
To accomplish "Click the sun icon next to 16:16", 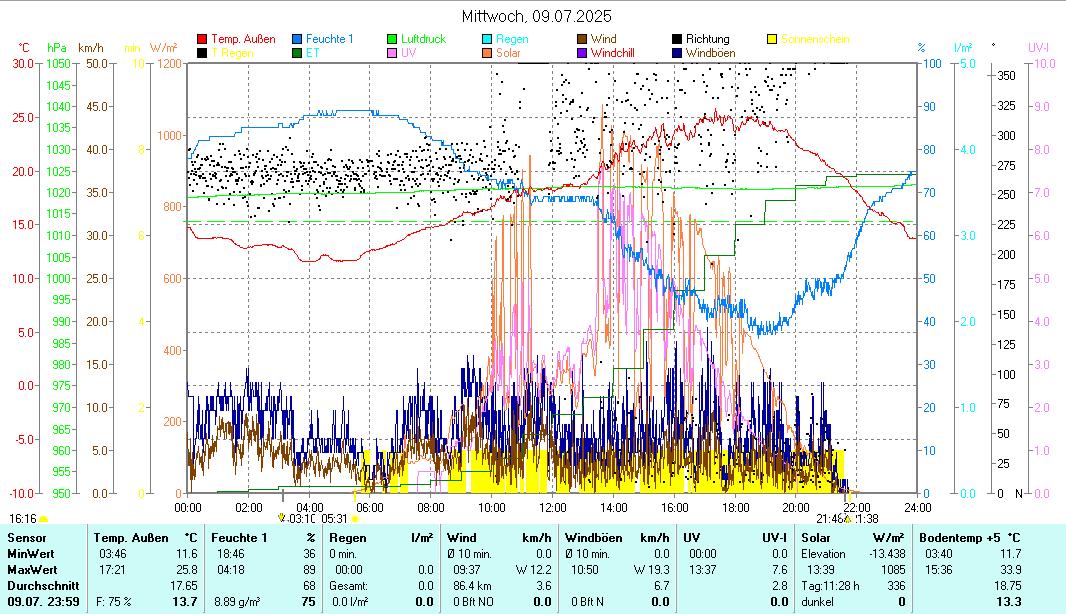I will [44, 519].
